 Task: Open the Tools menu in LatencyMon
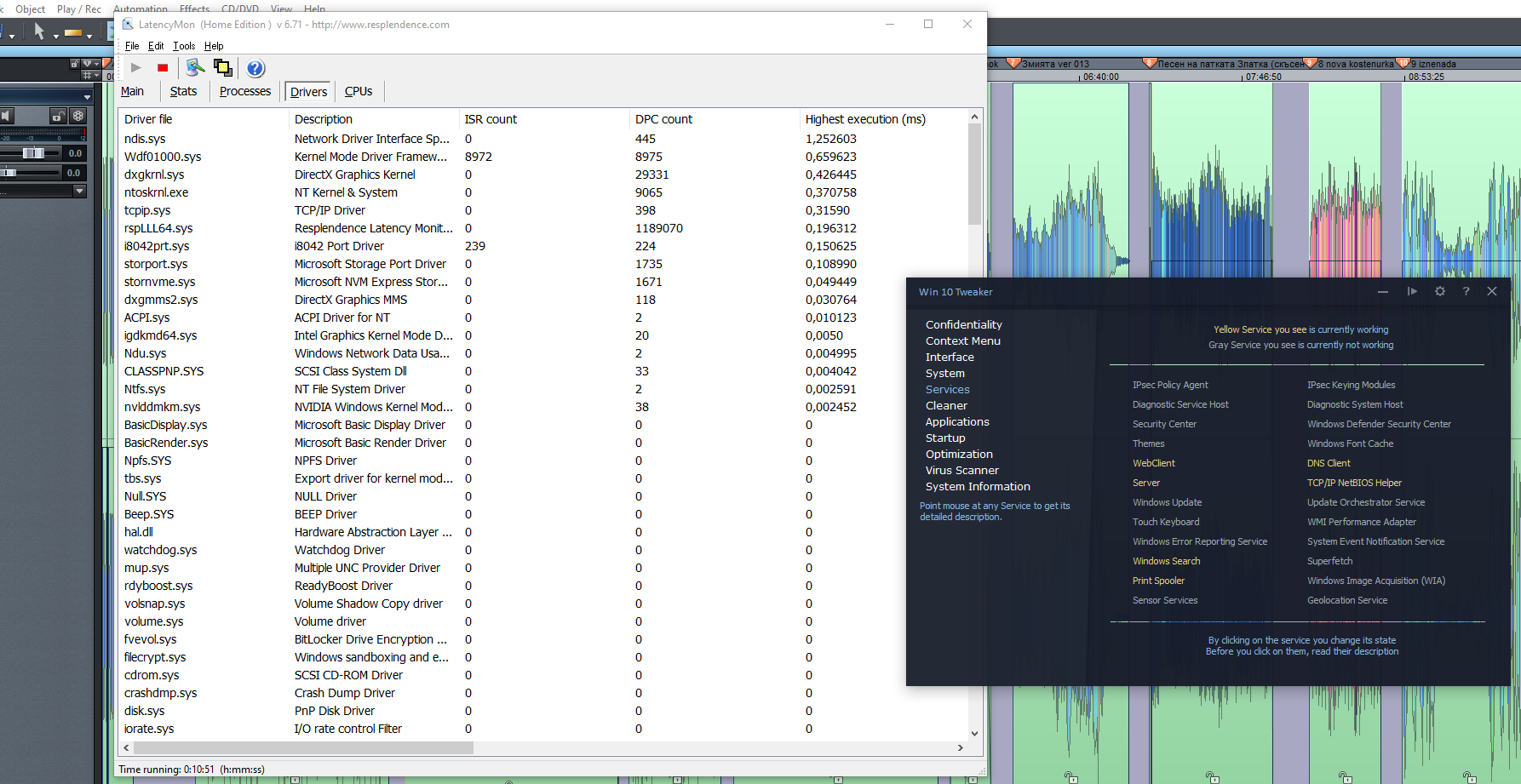pos(184,46)
